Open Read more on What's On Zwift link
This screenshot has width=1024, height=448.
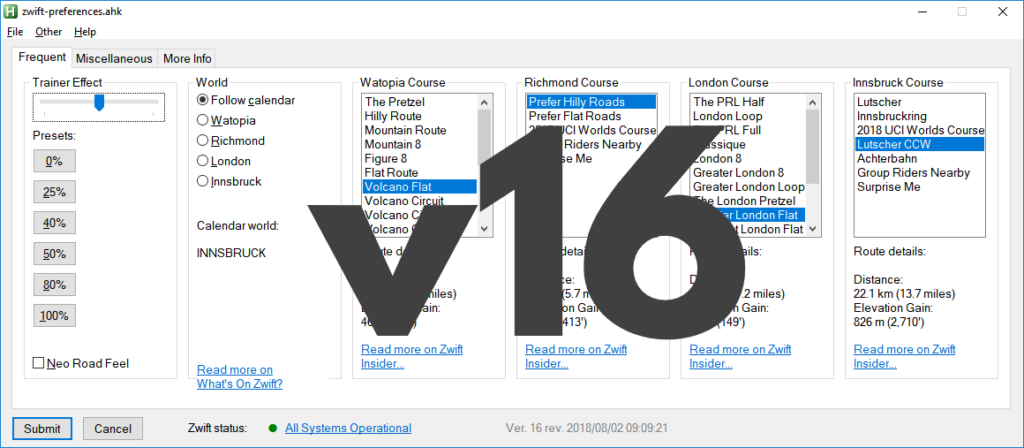[239, 377]
